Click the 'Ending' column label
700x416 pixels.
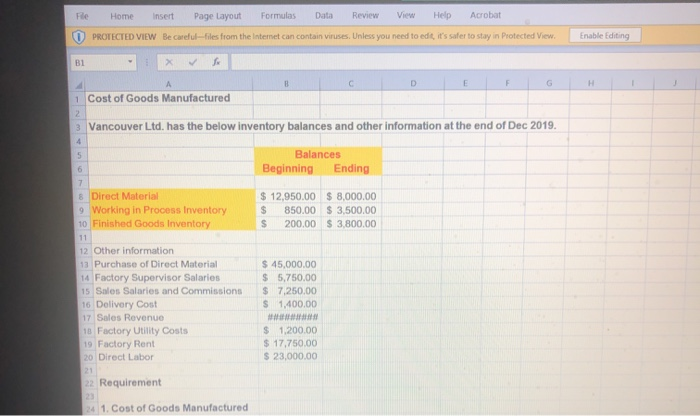[351, 168]
